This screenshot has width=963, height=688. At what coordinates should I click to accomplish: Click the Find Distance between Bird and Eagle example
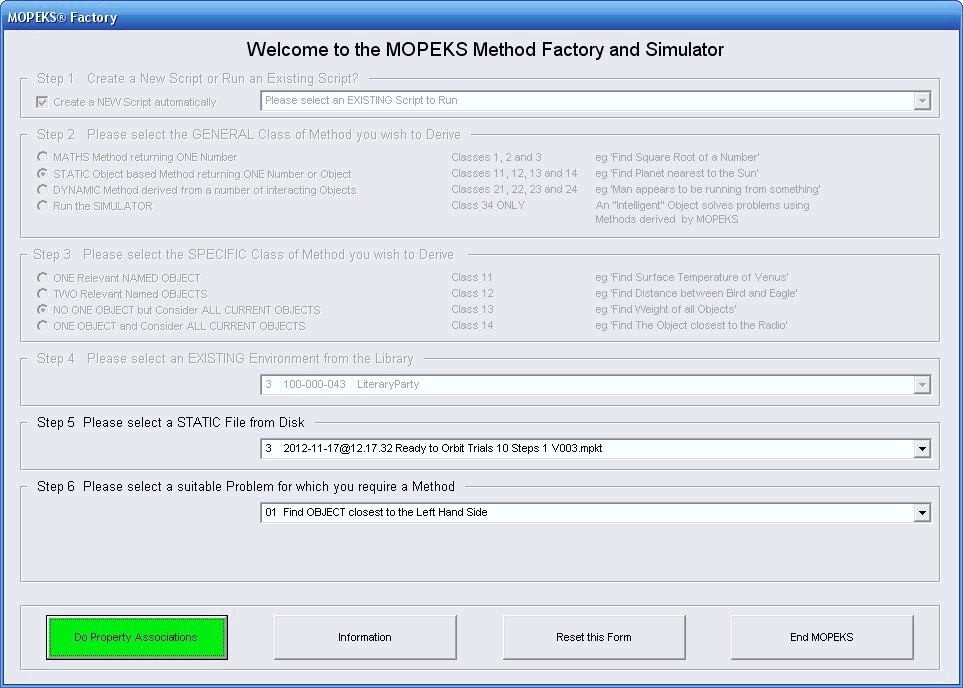click(x=696, y=294)
